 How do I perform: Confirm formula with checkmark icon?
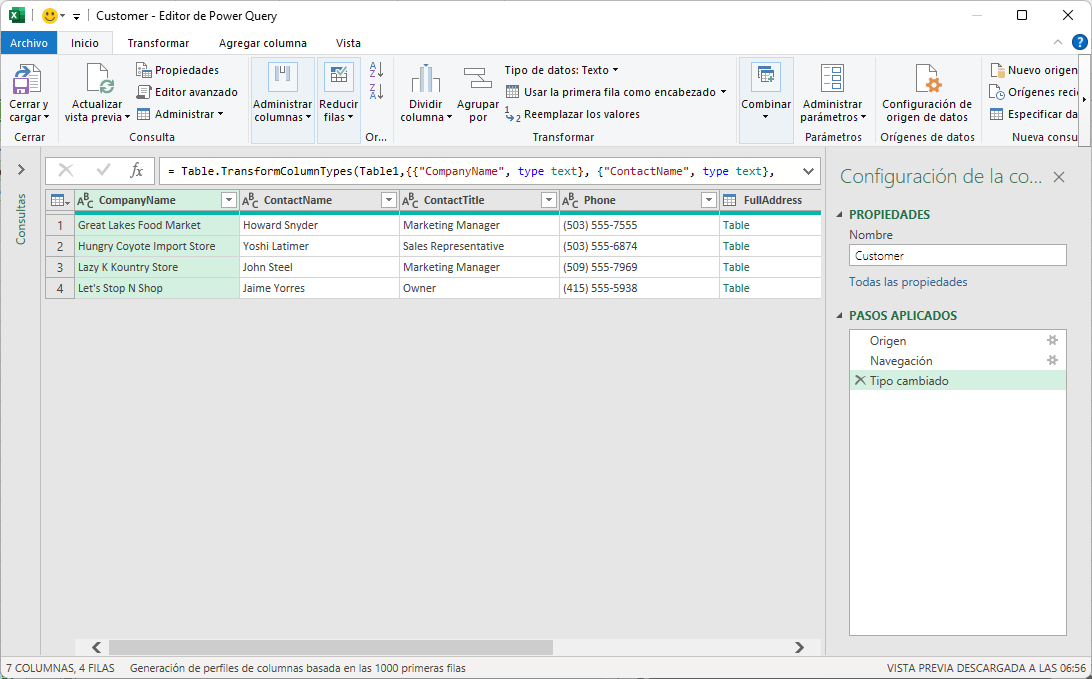point(103,170)
